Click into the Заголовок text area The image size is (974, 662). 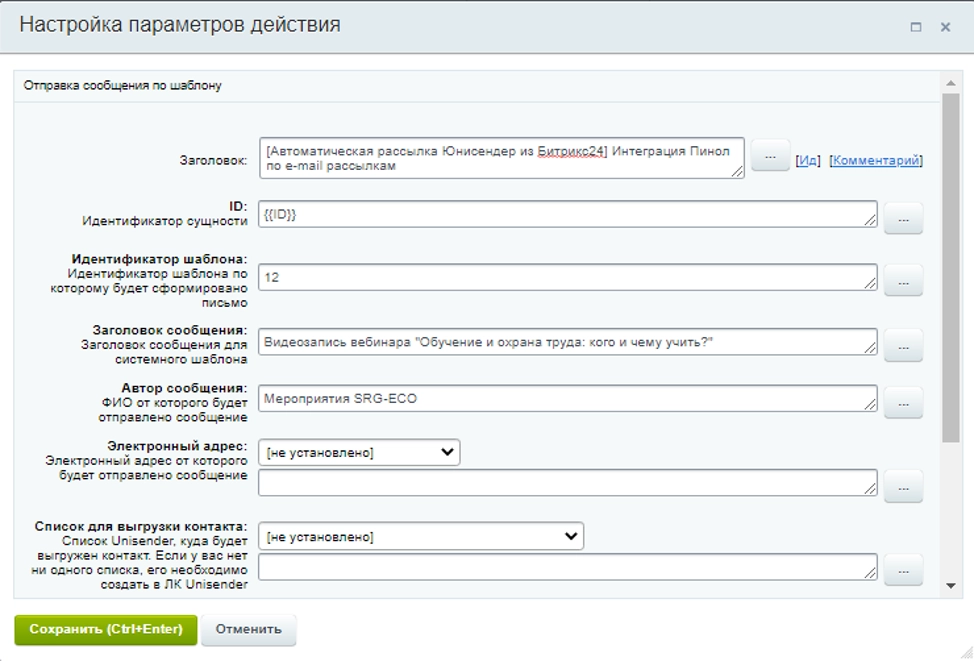point(500,158)
